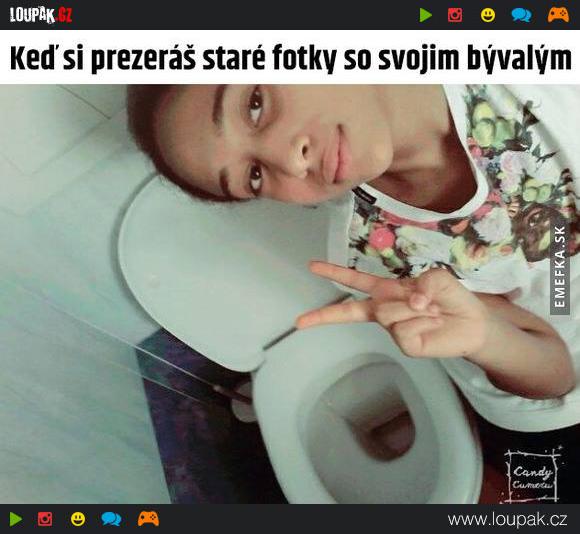Open the blue chat bubbles icon in footer
The image size is (580, 534).
pyautogui.click(x=111, y=519)
